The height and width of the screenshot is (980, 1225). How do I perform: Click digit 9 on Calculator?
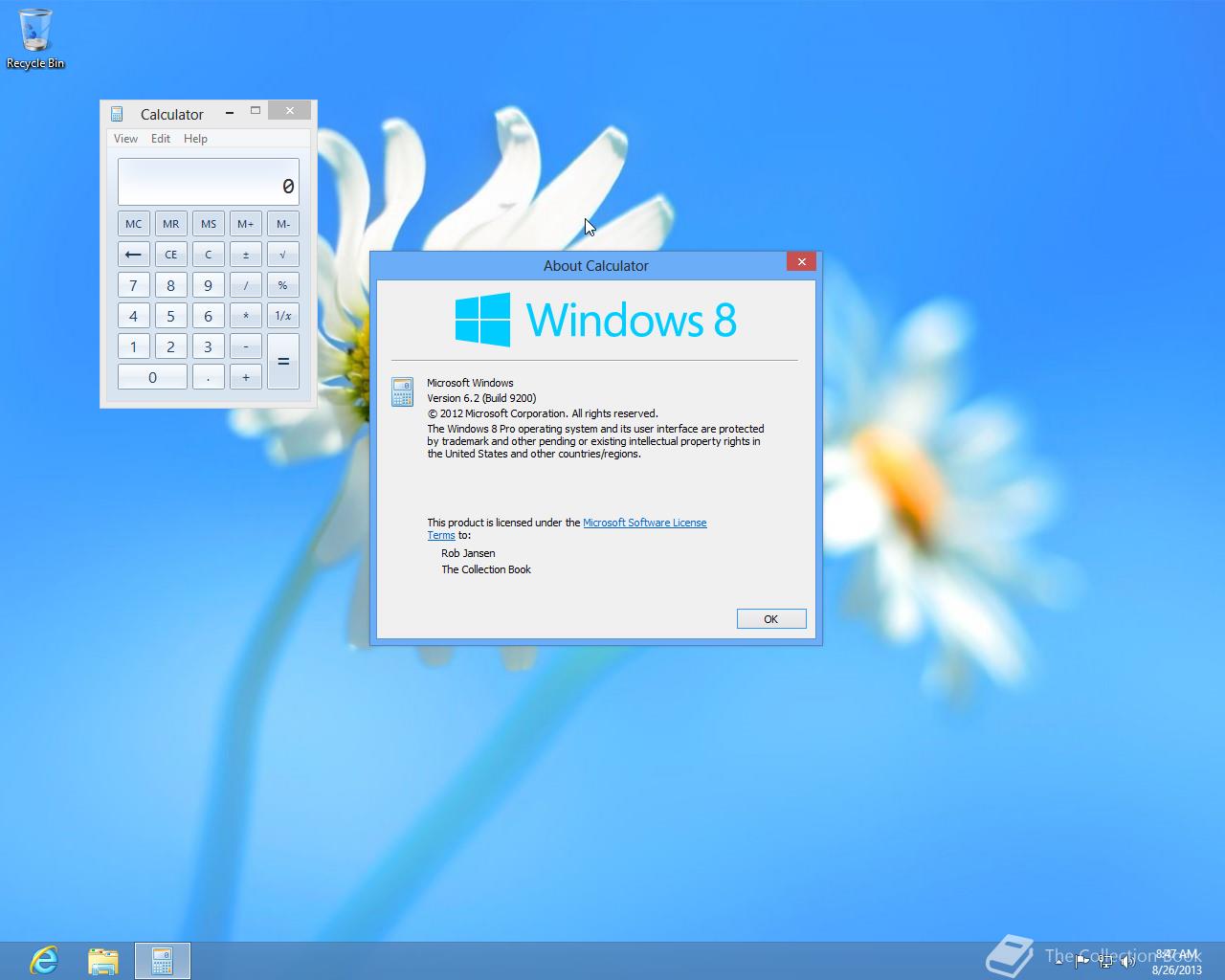(208, 285)
